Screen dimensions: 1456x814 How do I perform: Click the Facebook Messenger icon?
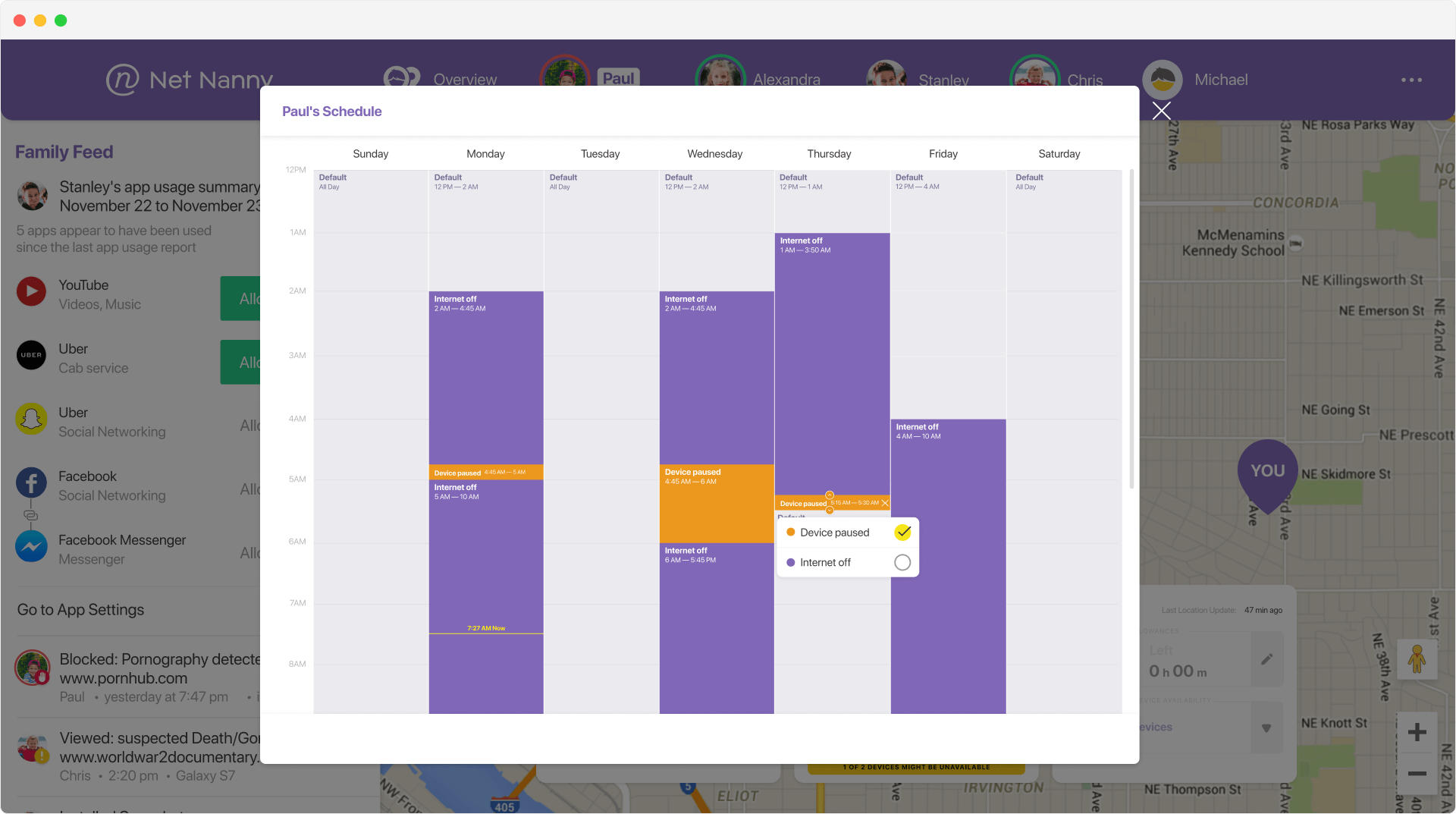31,546
